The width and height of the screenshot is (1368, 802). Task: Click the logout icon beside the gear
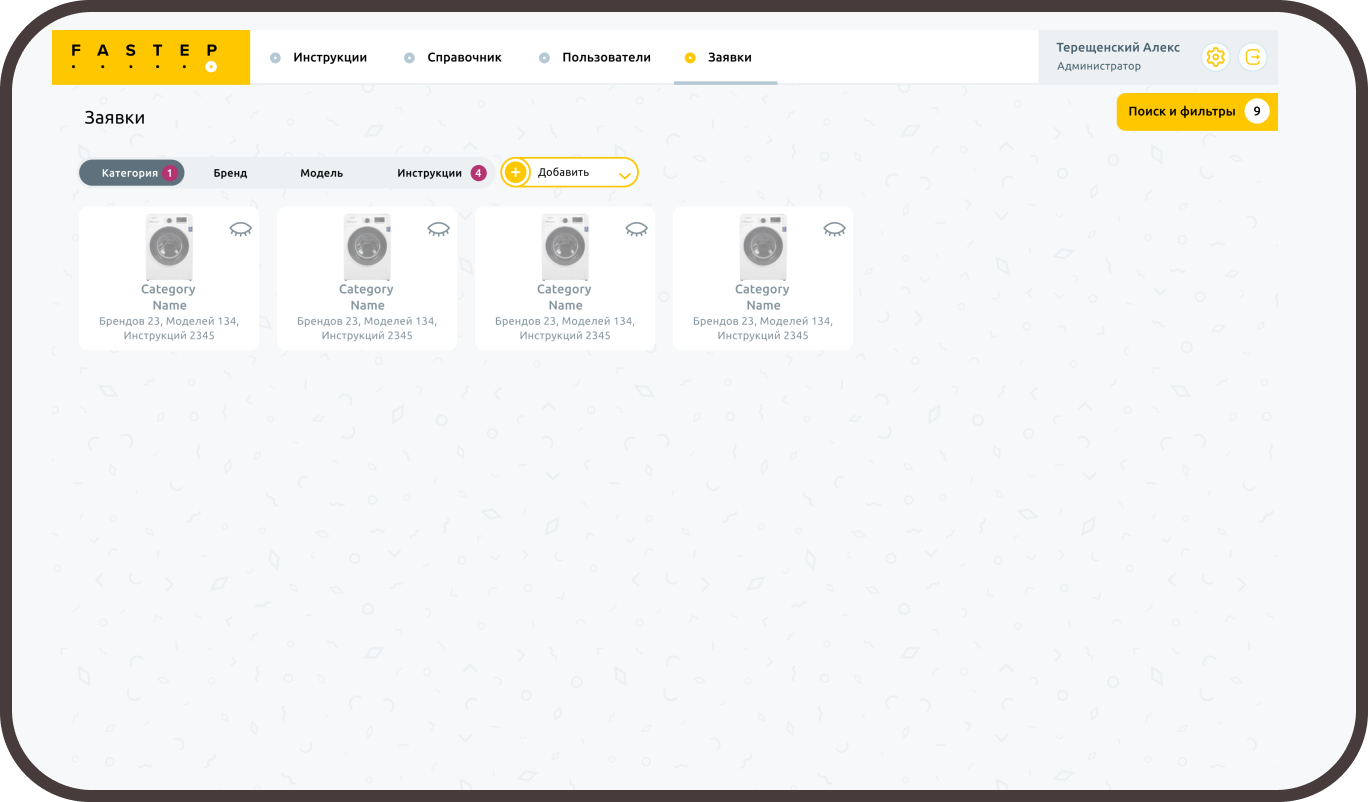(1252, 57)
